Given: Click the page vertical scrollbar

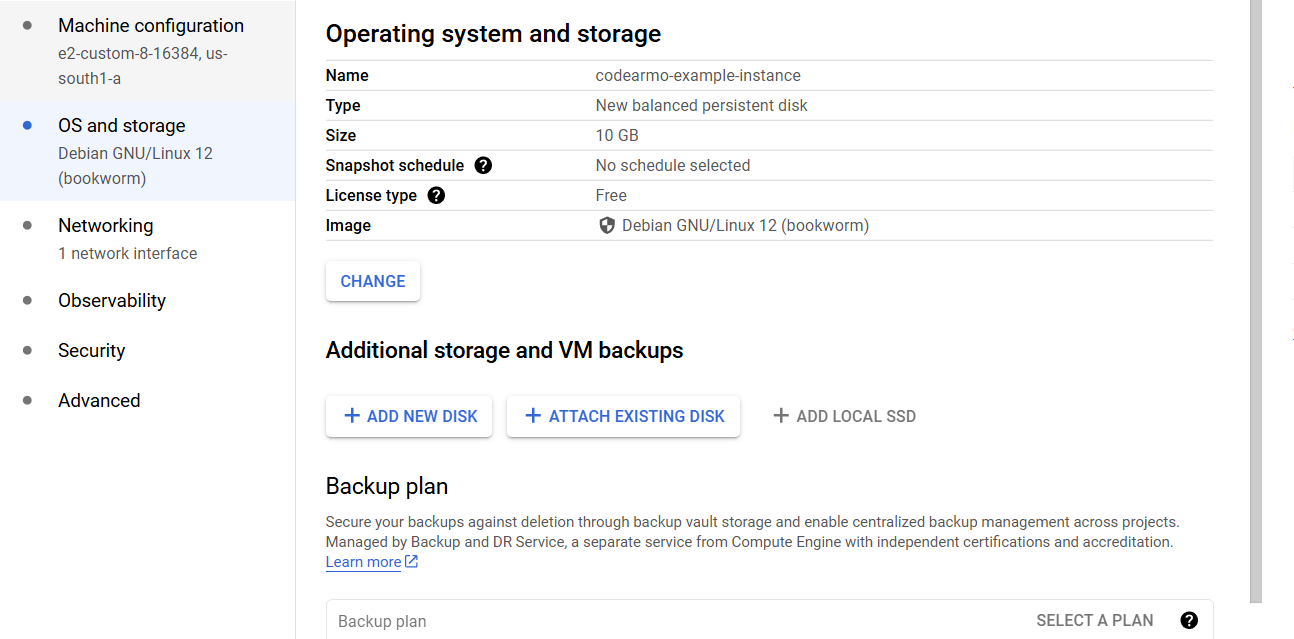Looking at the screenshot, I should pyautogui.click(x=1256, y=300).
